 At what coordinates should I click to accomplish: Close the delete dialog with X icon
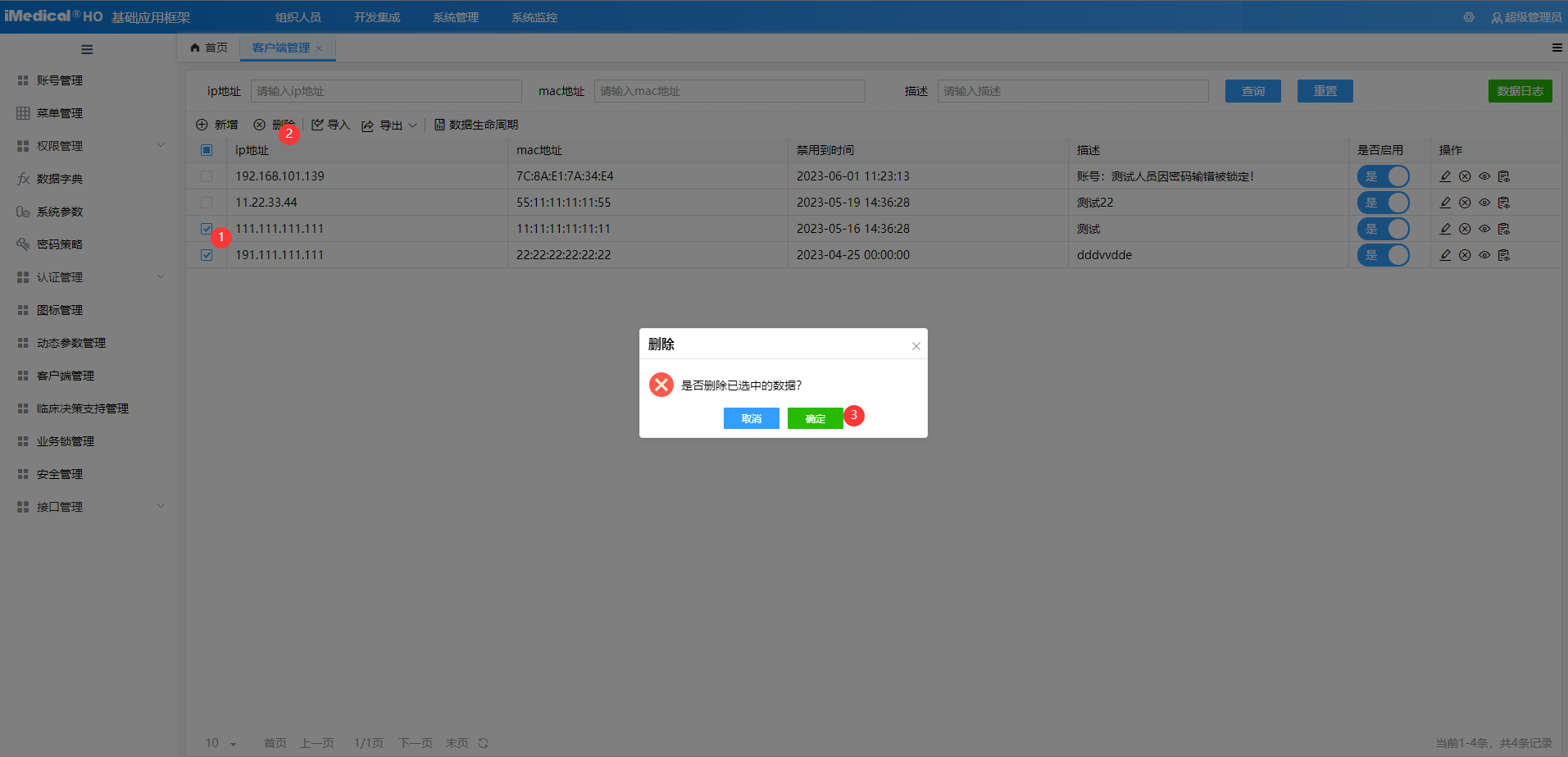916,346
